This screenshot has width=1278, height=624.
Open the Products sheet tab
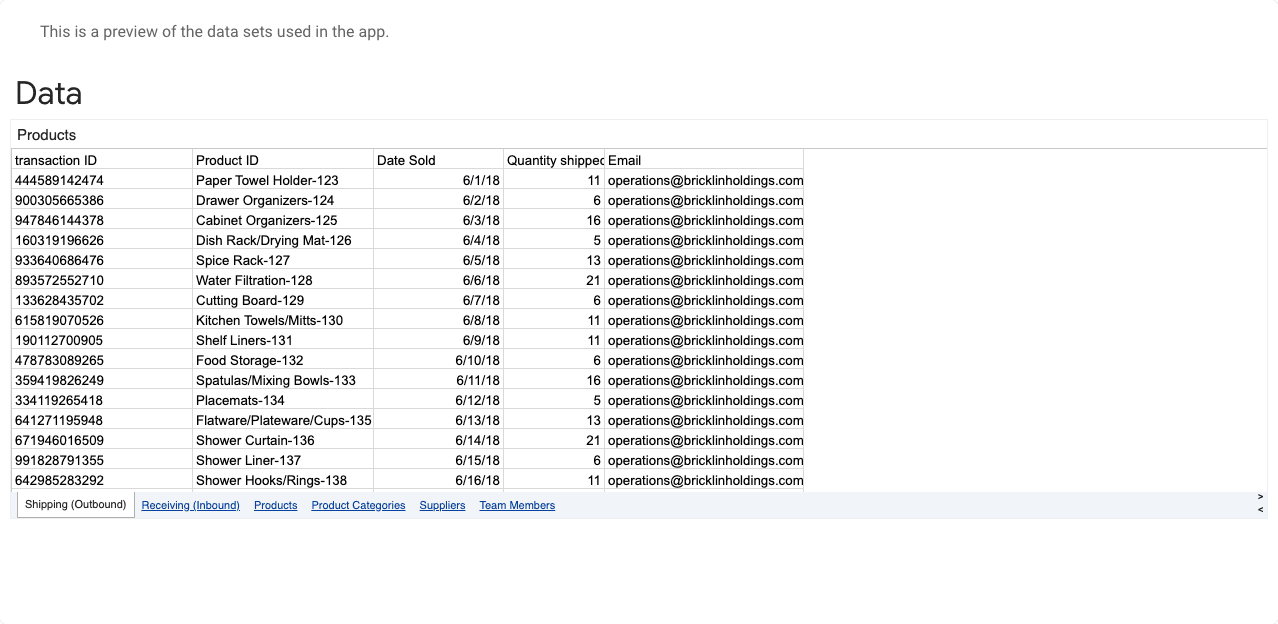coord(275,506)
